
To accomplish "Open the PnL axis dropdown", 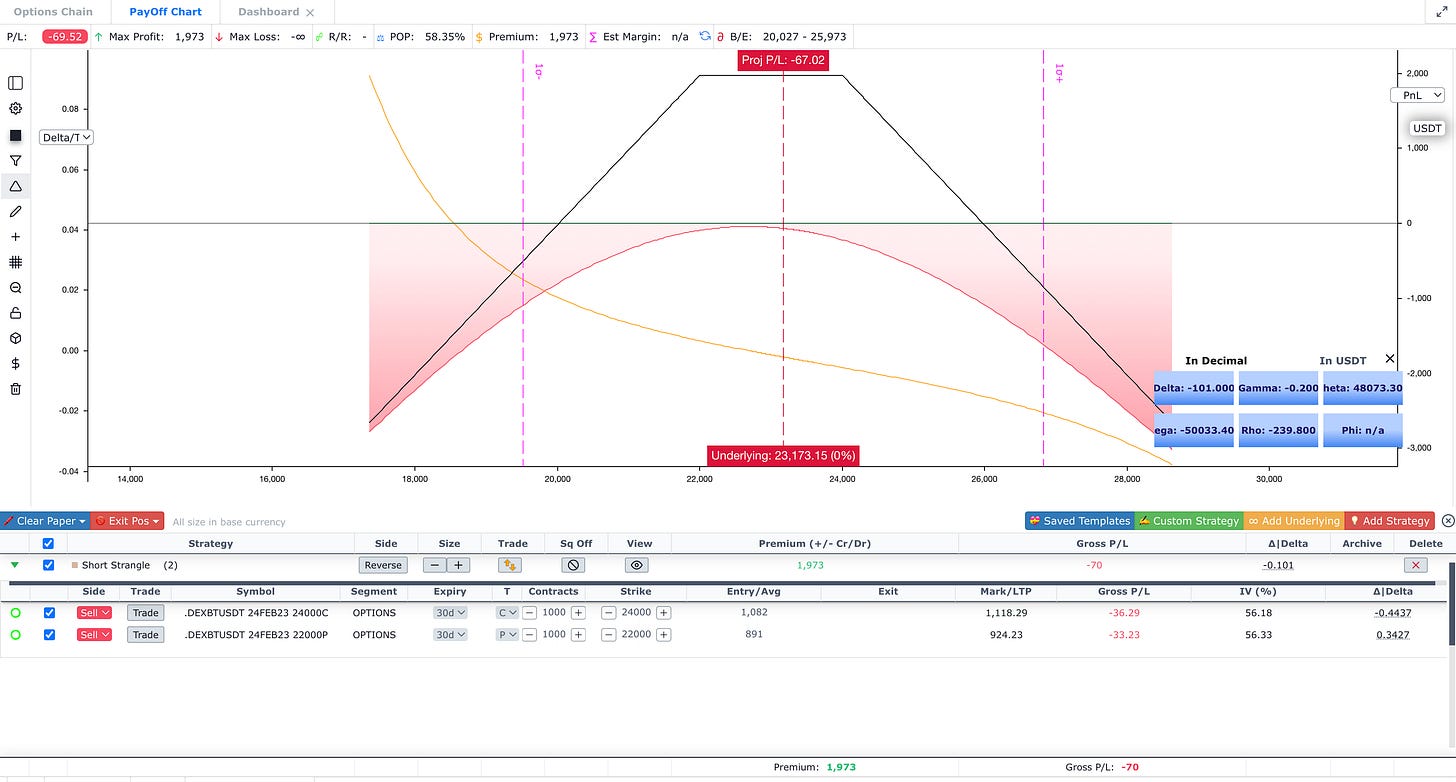I will [1417, 95].
